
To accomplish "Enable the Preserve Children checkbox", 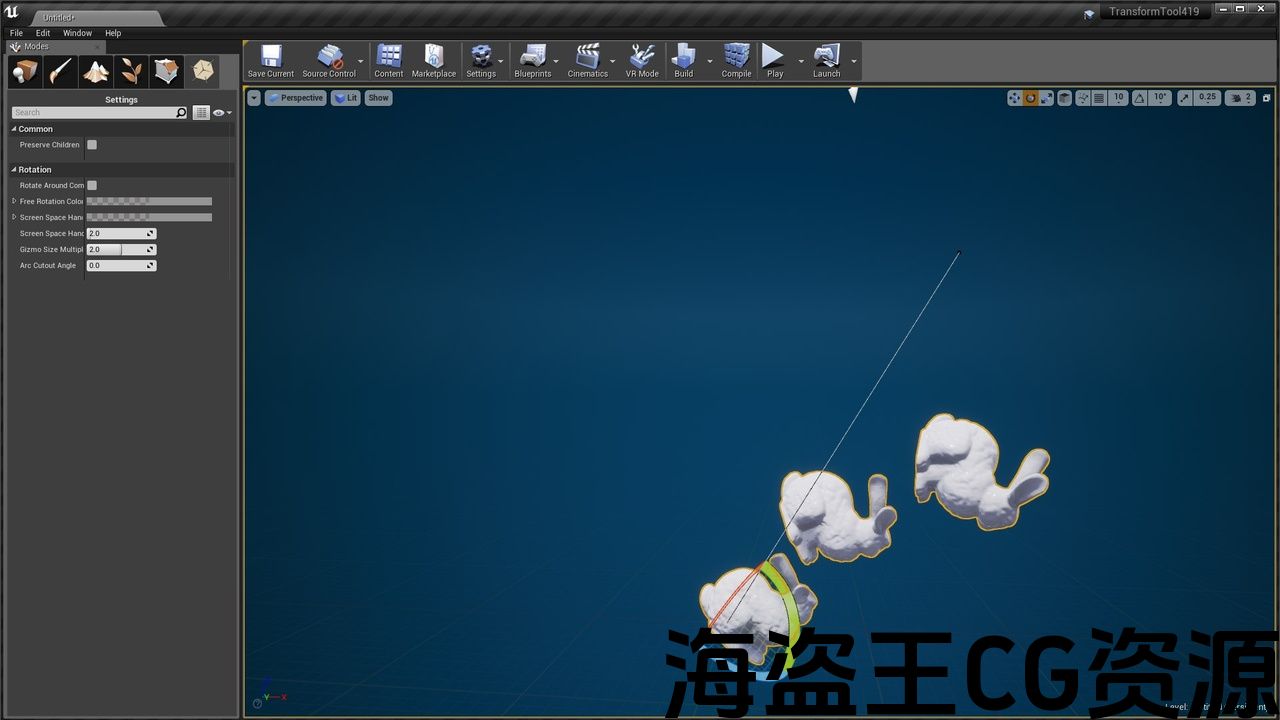I will [92, 145].
